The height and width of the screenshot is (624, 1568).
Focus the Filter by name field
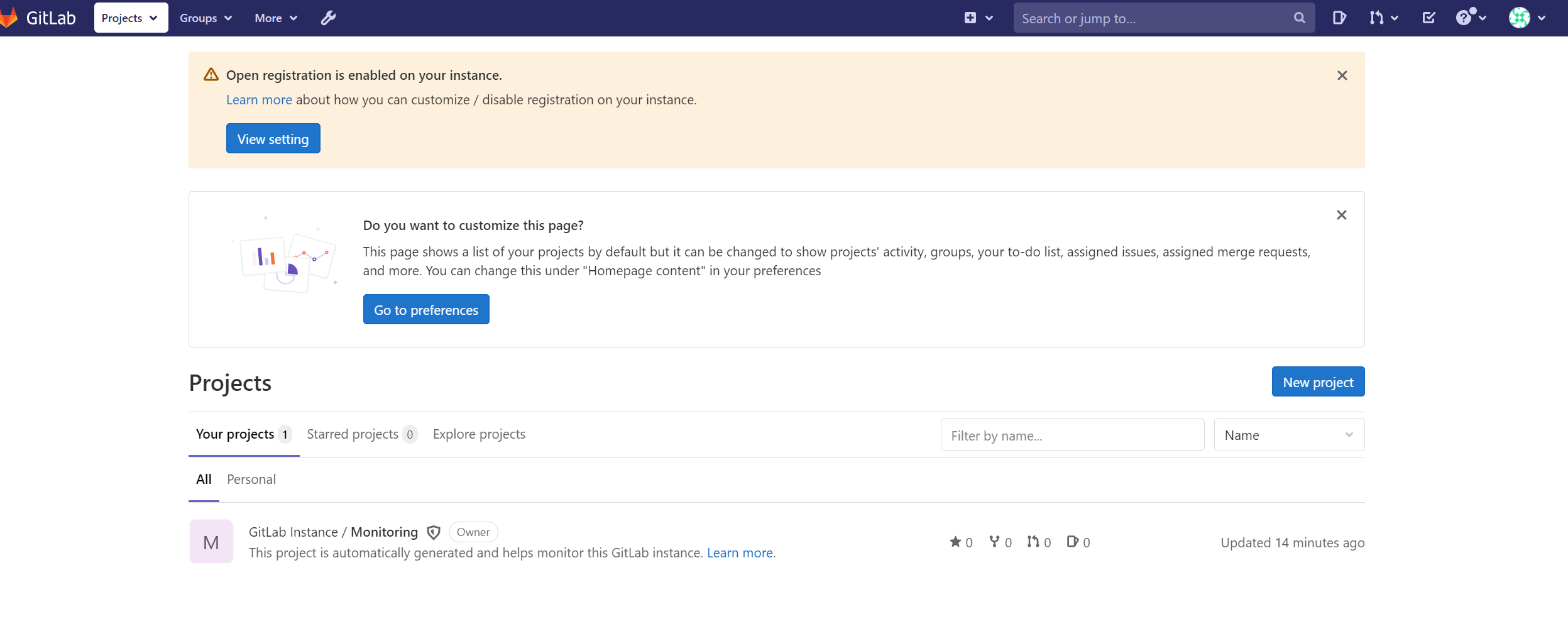(1072, 435)
